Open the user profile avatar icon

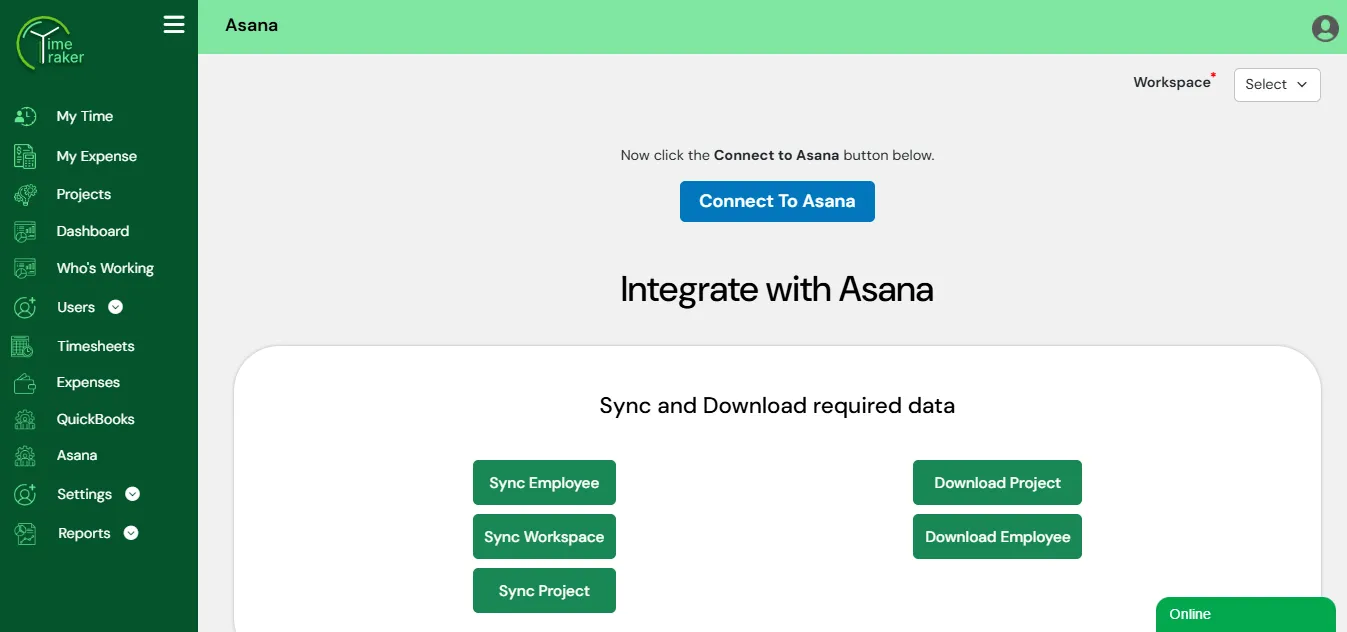click(x=1325, y=28)
